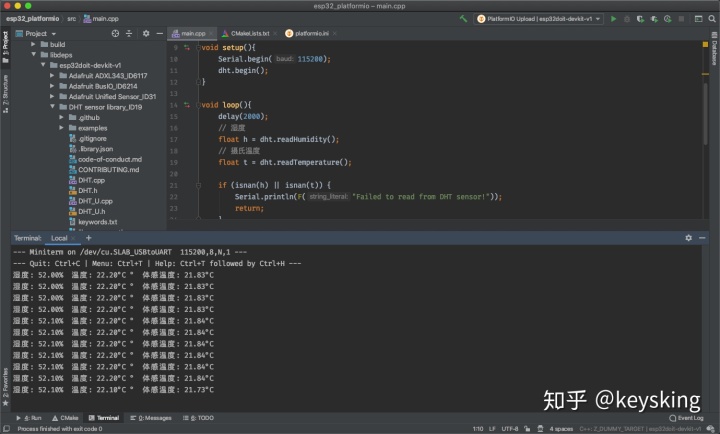Expand Adafruit ADXL343_ID6117 folder
The image size is (720, 434).
click(52, 75)
